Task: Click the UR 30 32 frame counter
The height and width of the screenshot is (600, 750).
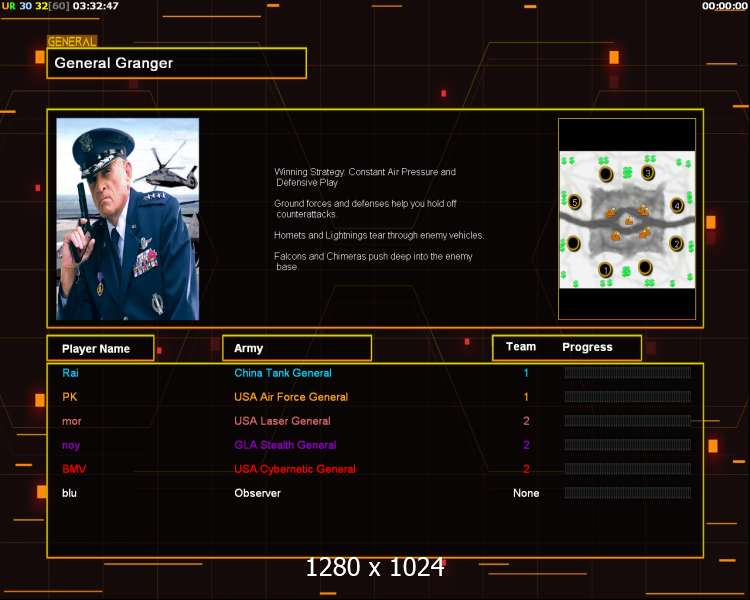Action: pos(36,6)
